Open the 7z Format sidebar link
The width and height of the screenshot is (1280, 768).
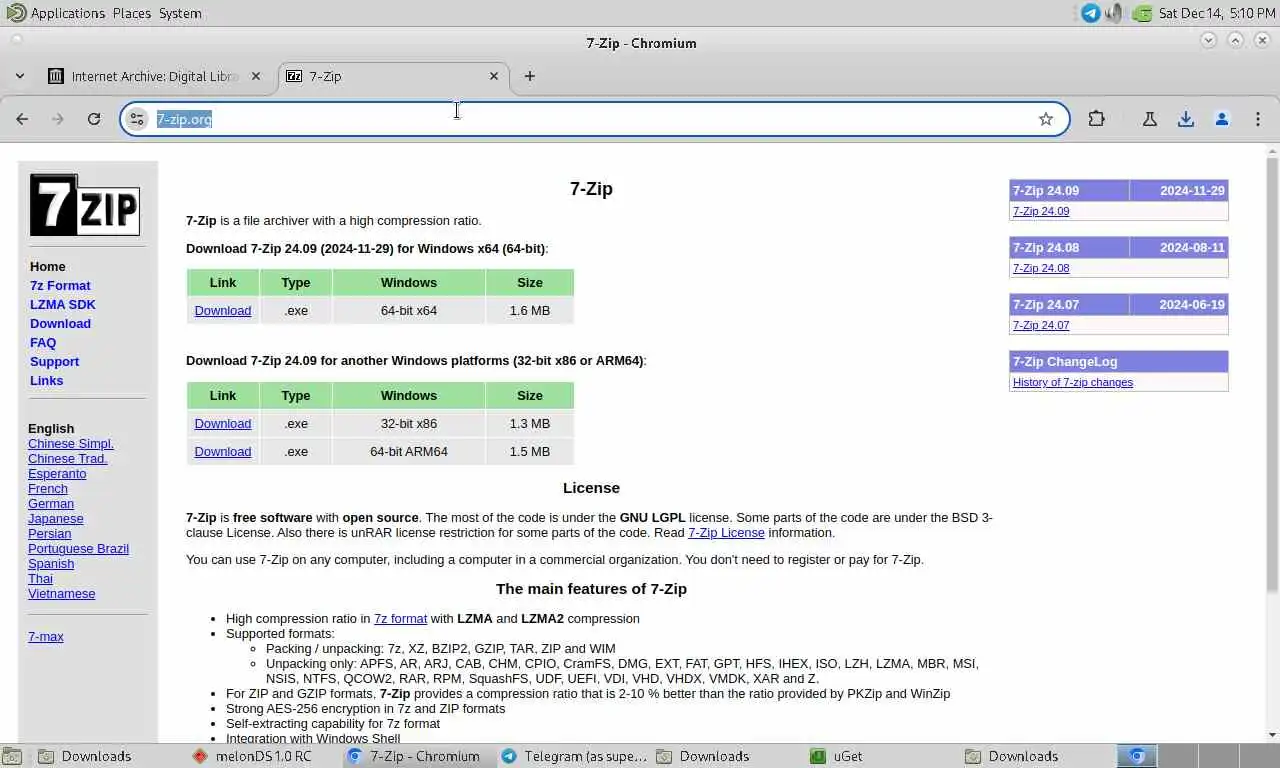tap(60, 286)
